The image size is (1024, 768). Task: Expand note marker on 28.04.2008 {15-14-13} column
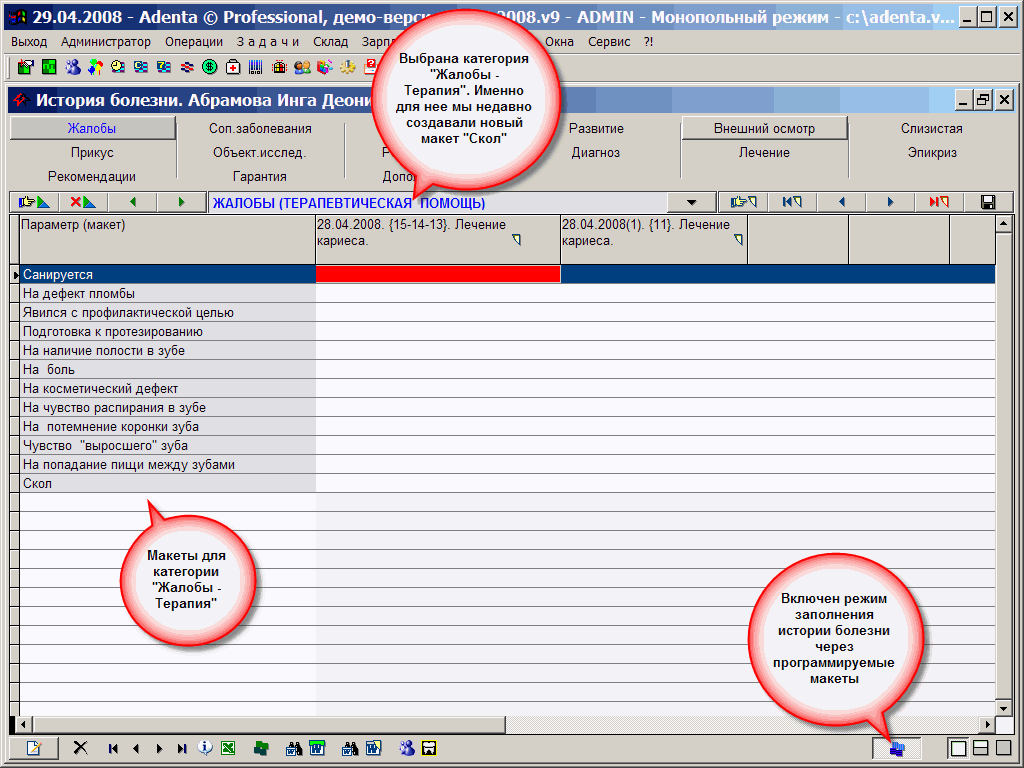point(516,240)
